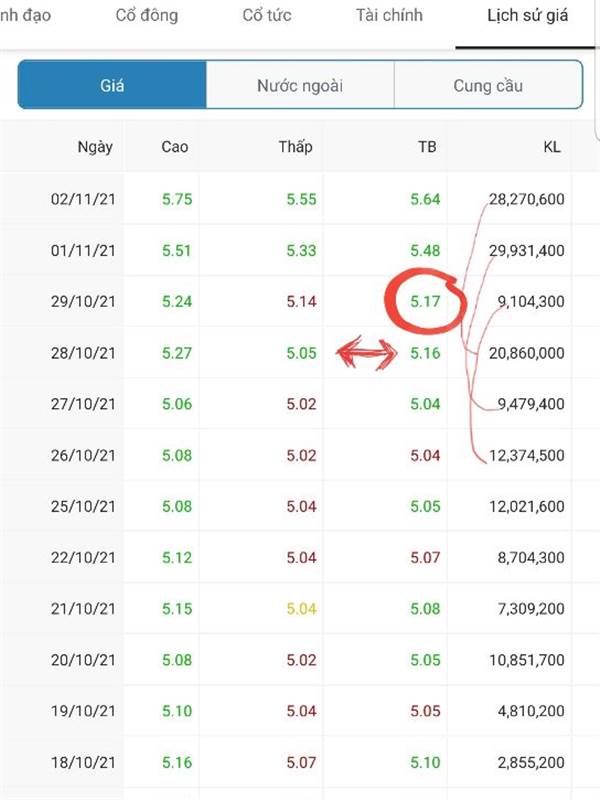Click the TB column header
This screenshot has width=600, height=800.
coord(428,147)
